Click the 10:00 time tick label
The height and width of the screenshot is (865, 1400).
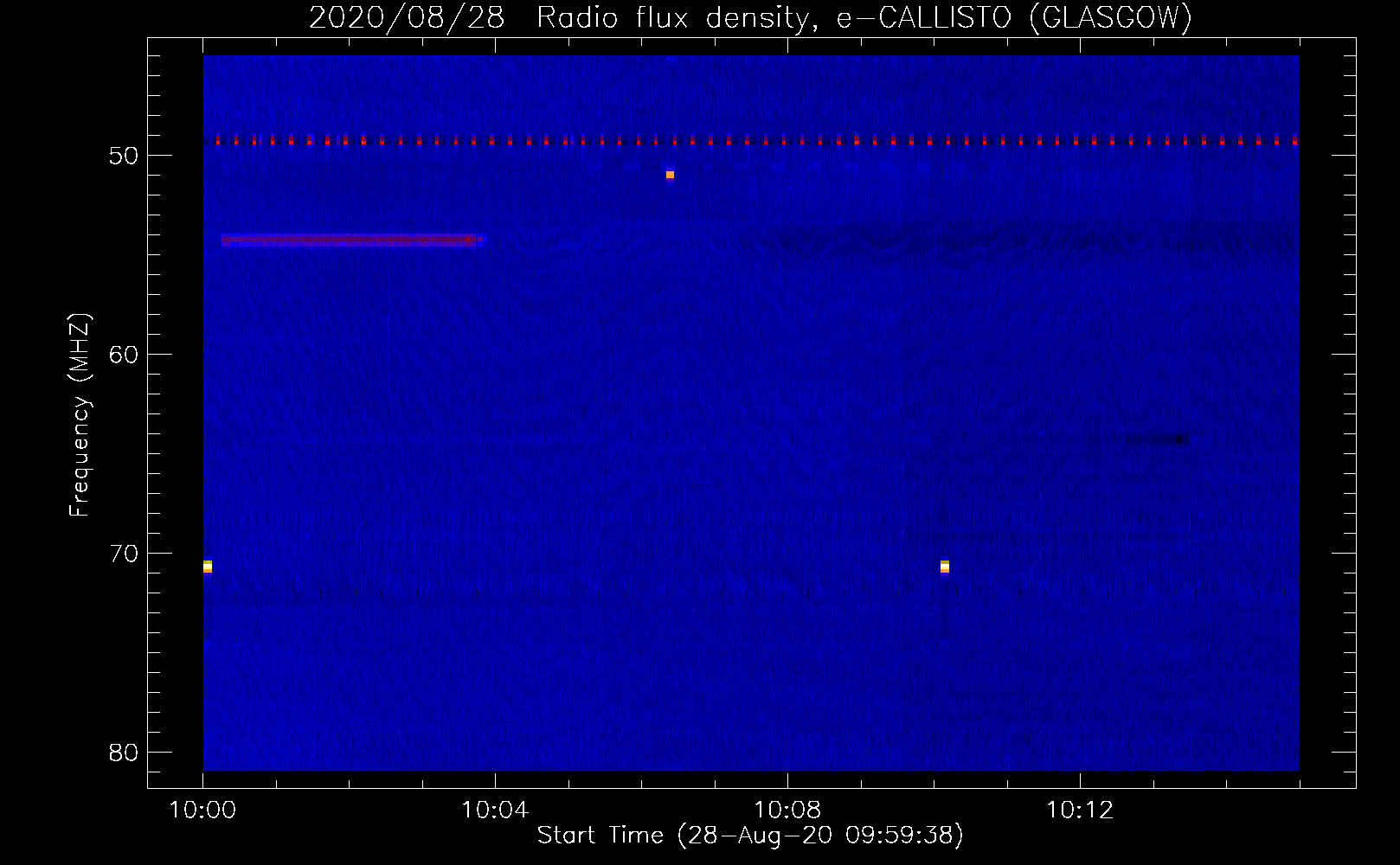202,811
